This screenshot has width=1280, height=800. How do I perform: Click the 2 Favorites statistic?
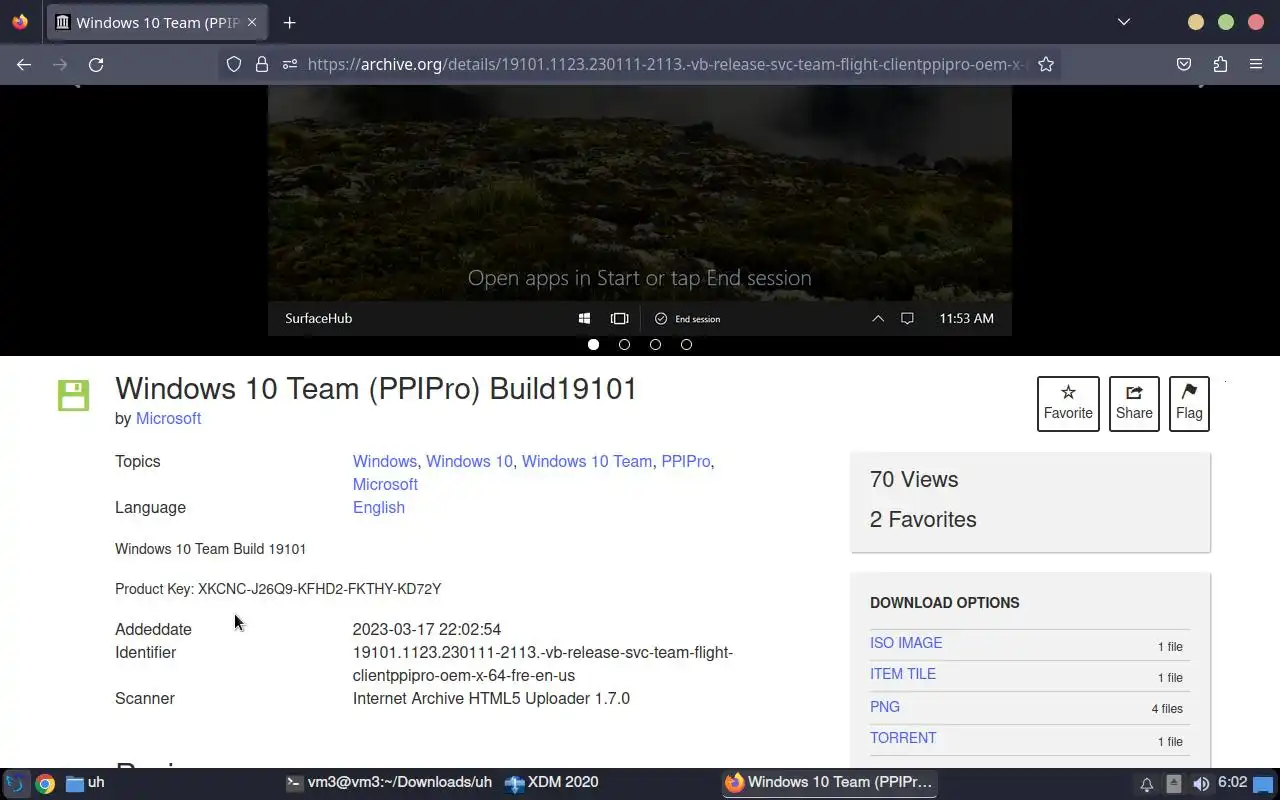(x=923, y=519)
